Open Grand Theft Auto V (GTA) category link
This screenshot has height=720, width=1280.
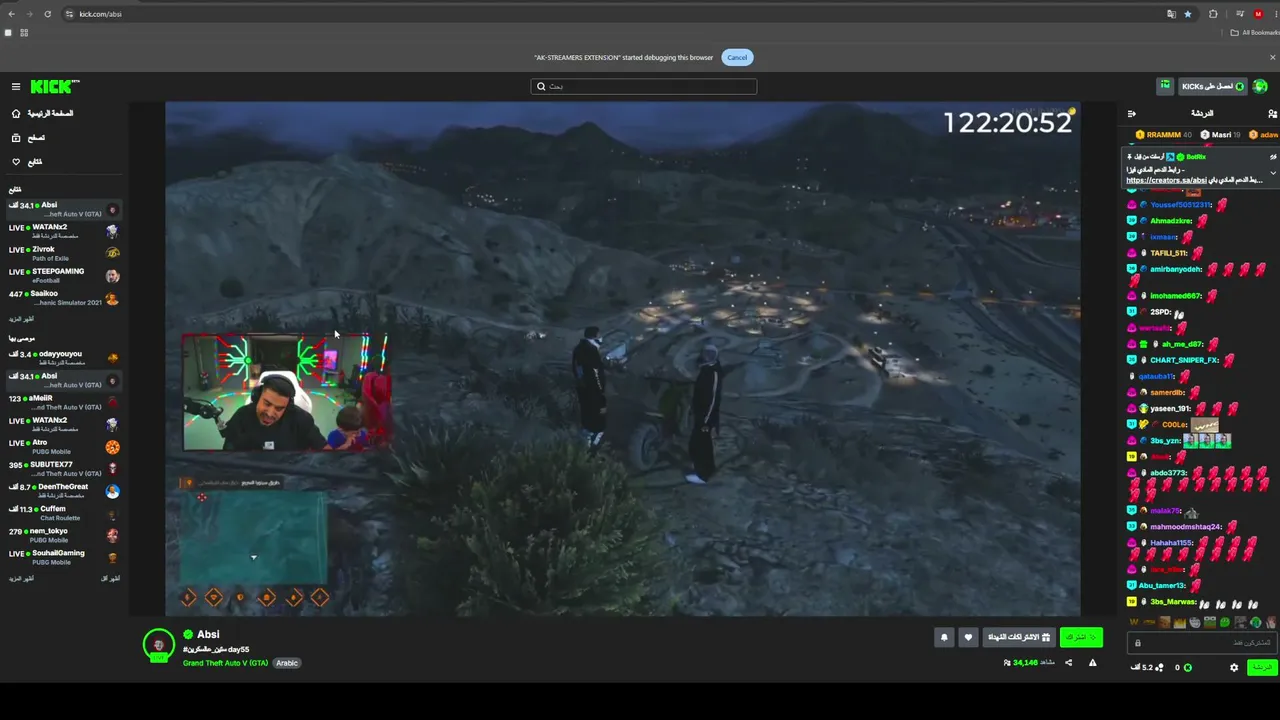pos(225,663)
